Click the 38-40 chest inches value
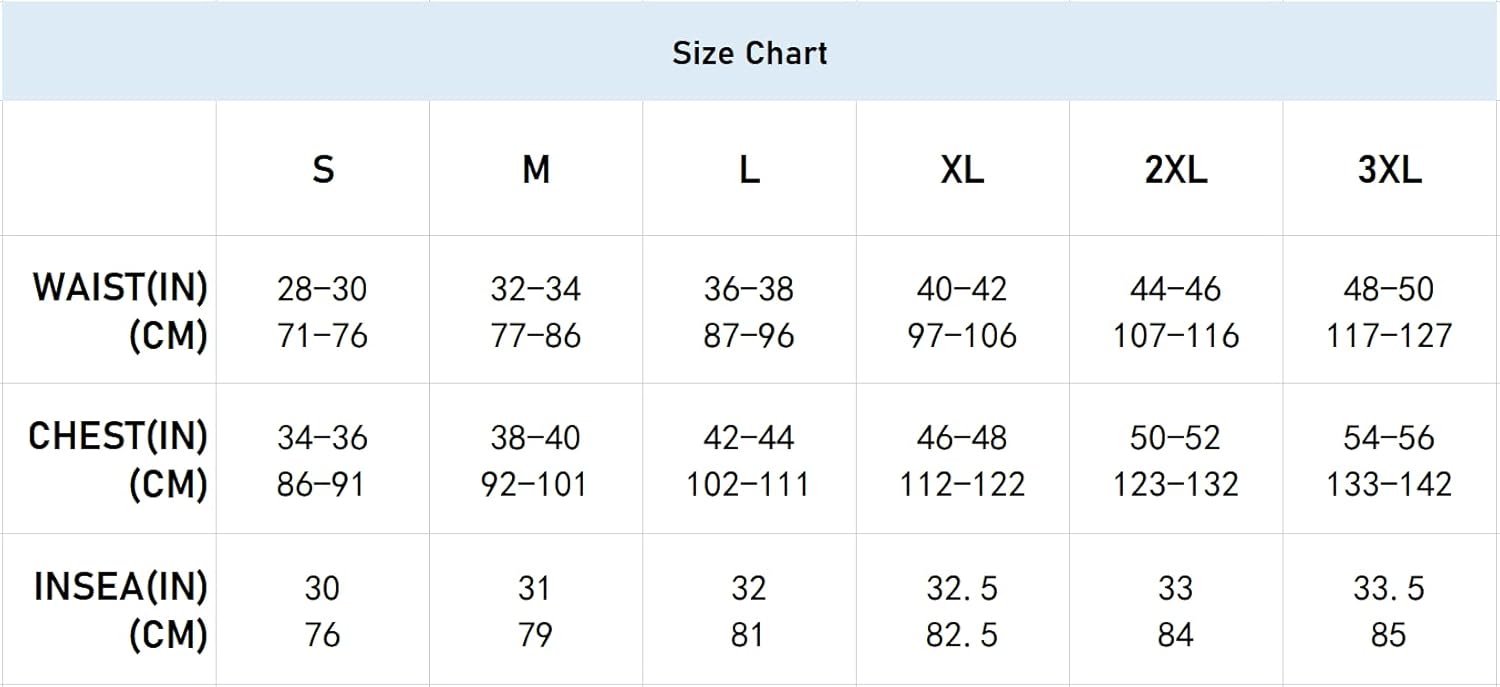Screen dimensions: 1500x687 click(536, 437)
